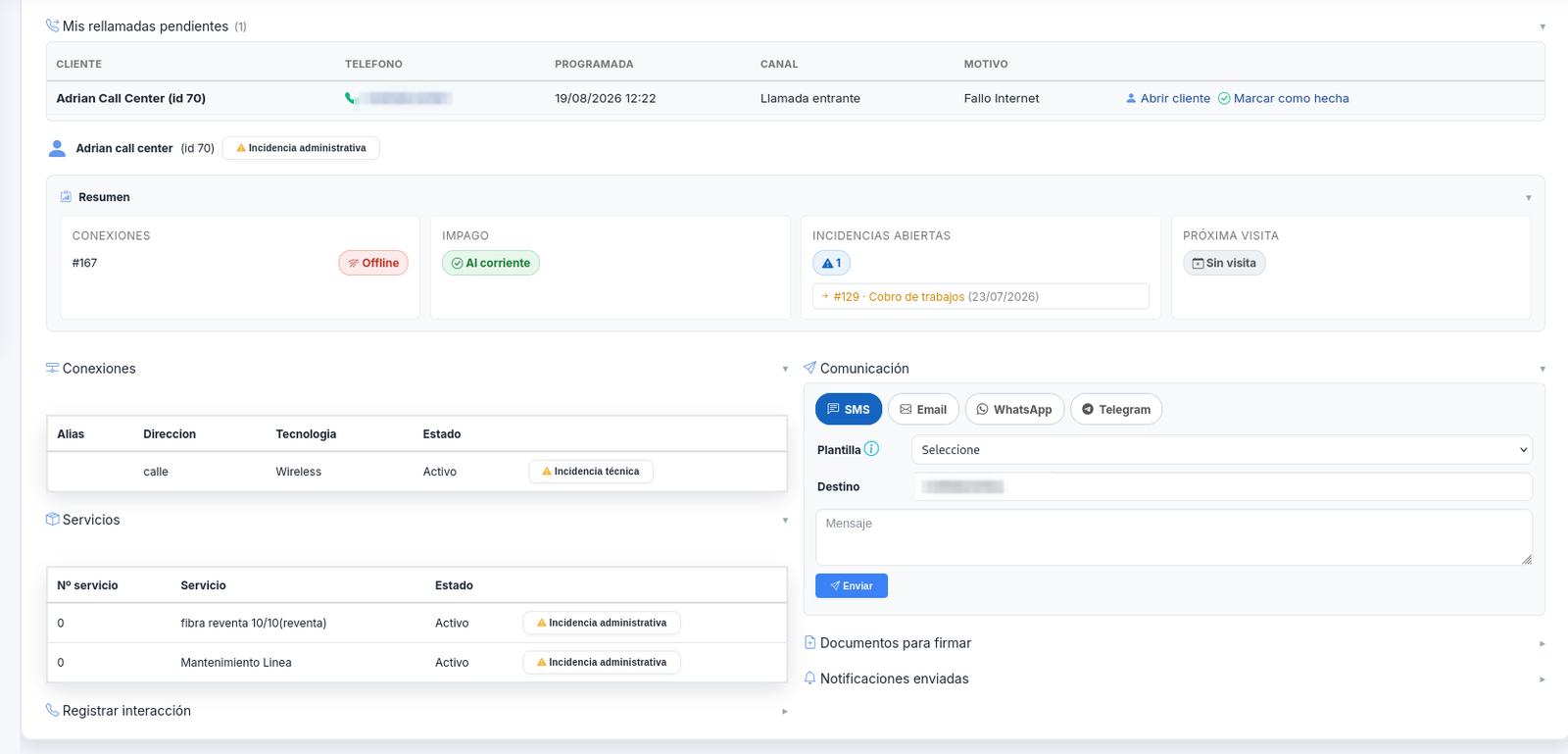The image size is (1568, 754).
Task: Collapse the Servicios section arrow
Action: [785, 520]
